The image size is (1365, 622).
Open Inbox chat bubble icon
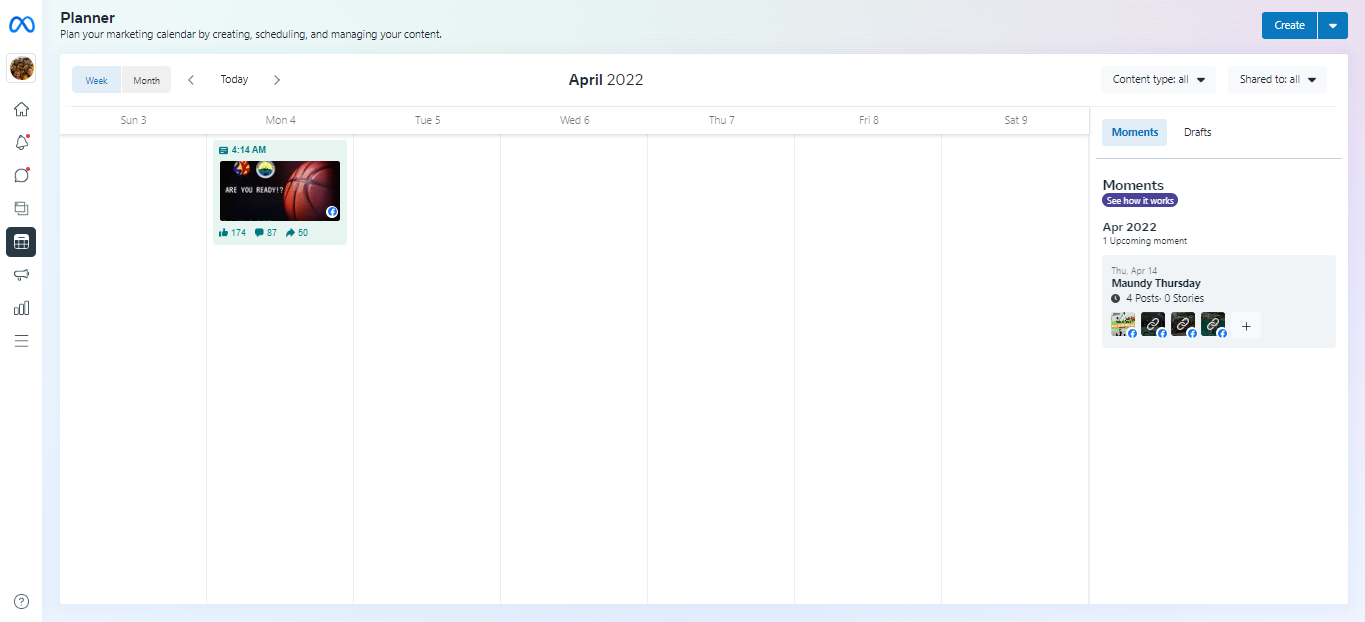tap(21, 175)
